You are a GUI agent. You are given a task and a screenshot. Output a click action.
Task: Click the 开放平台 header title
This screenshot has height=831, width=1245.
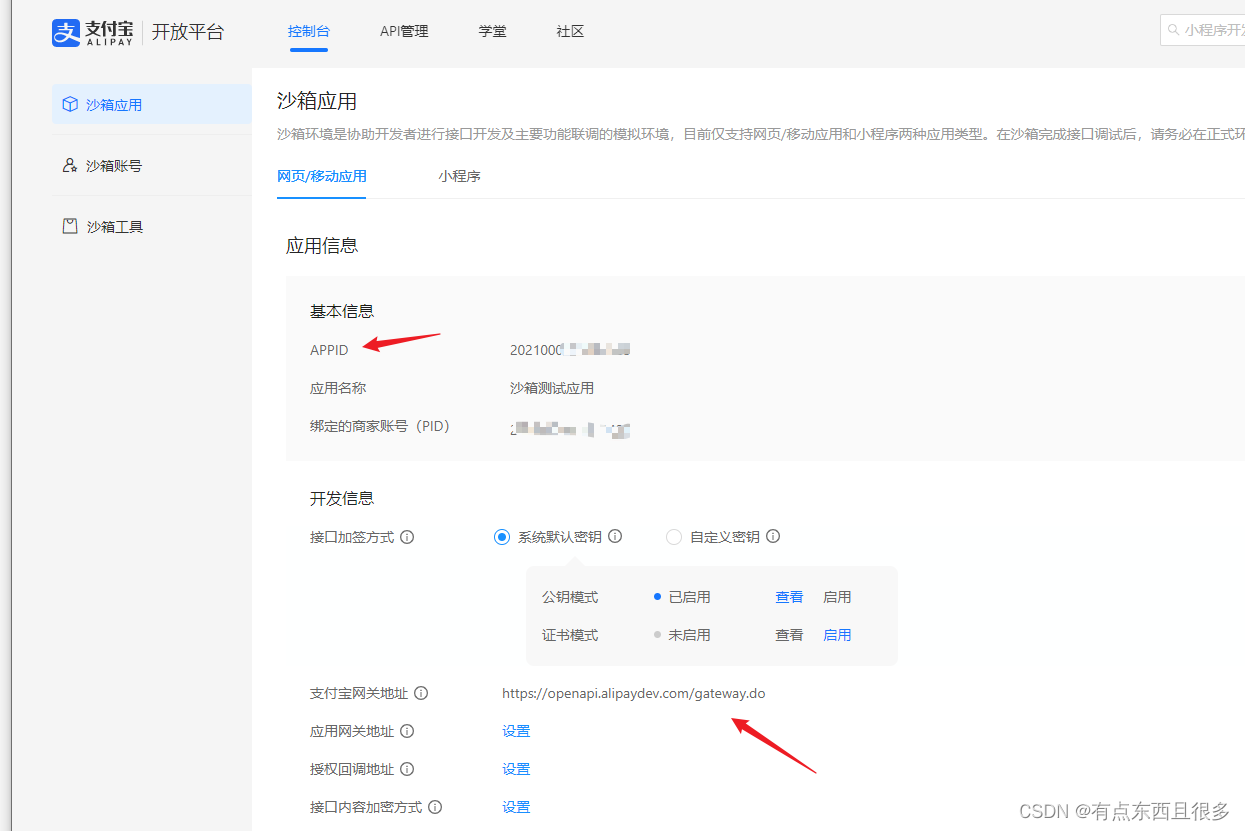[188, 32]
